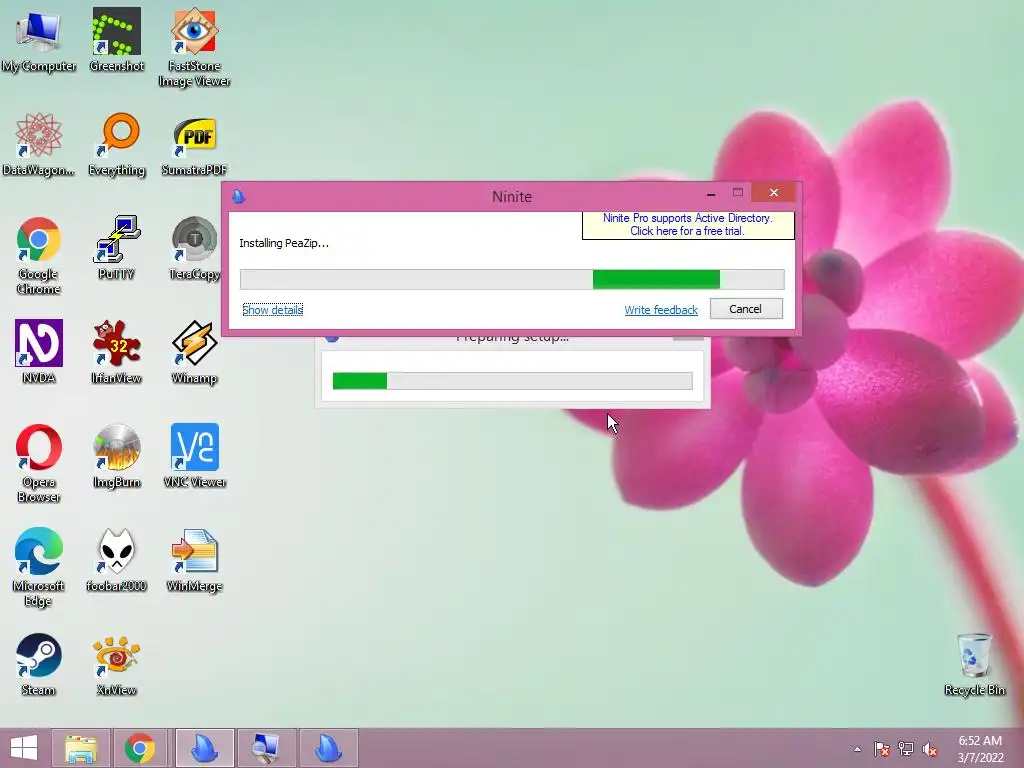Select first Ninite taskbar button
The width and height of the screenshot is (1024, 768).
pyautogui.click(x=204, y=748)
